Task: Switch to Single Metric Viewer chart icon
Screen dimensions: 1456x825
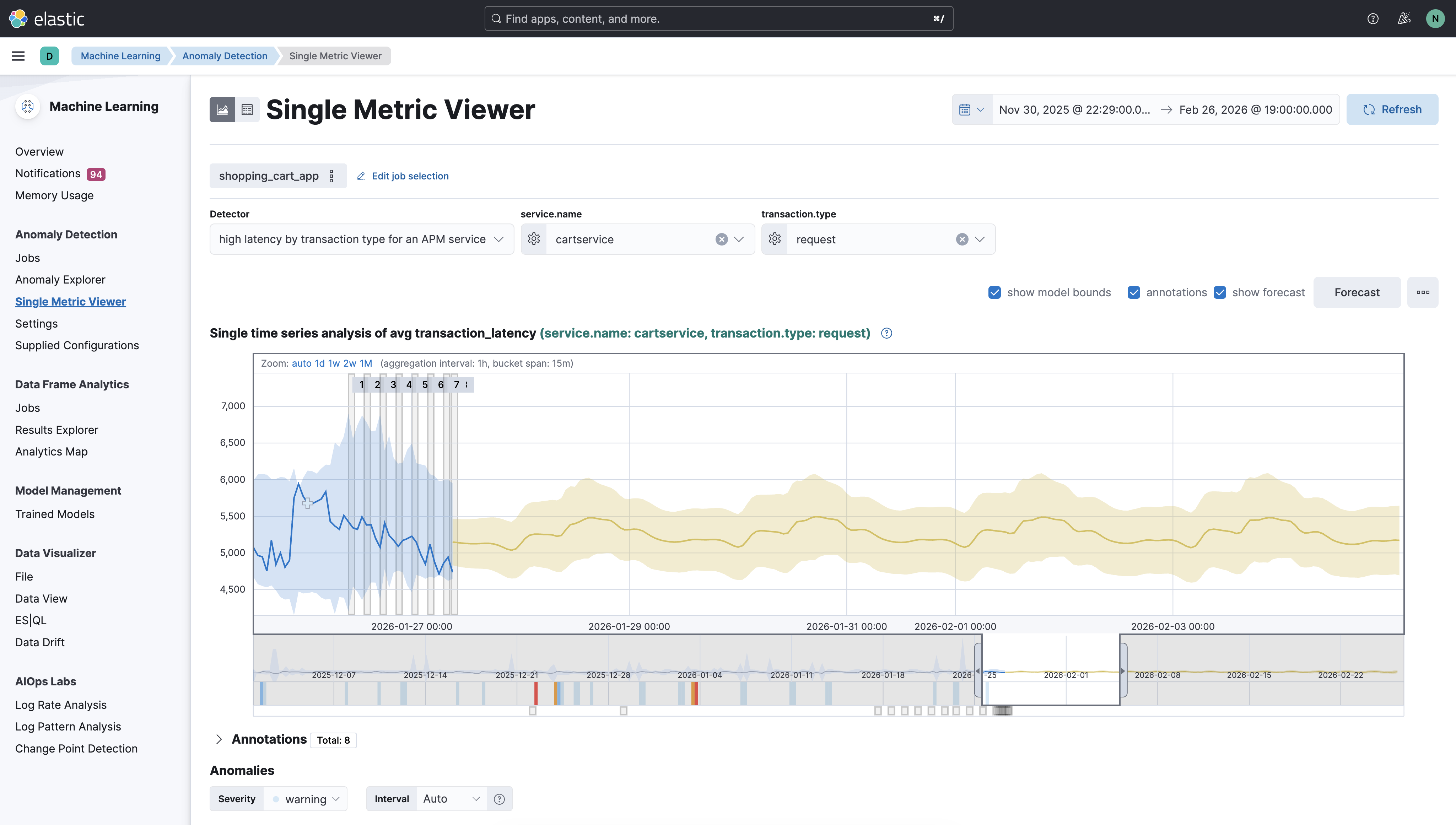Action: (x=222, y=109)
